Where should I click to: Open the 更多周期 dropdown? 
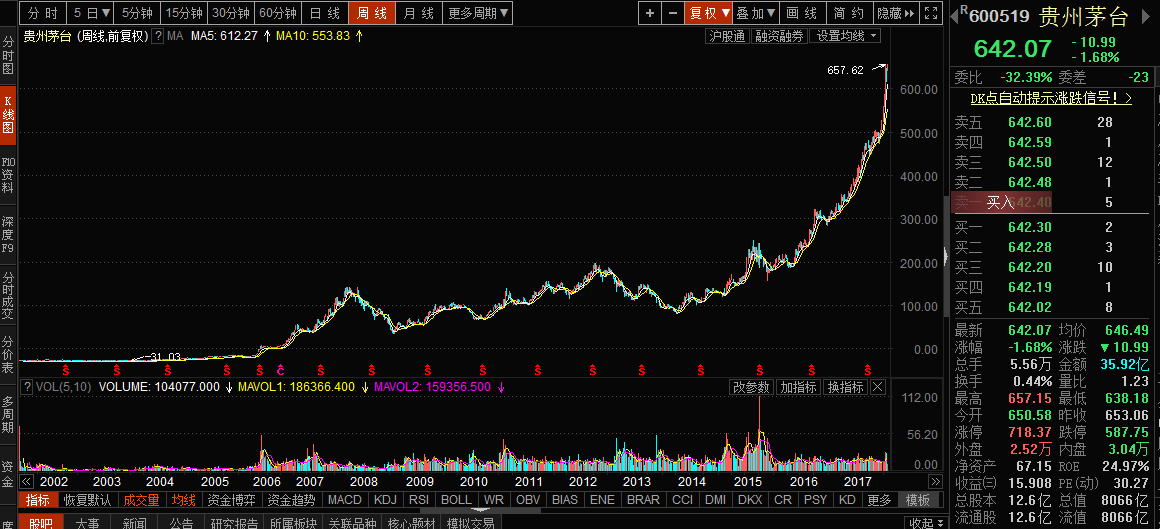478,13
